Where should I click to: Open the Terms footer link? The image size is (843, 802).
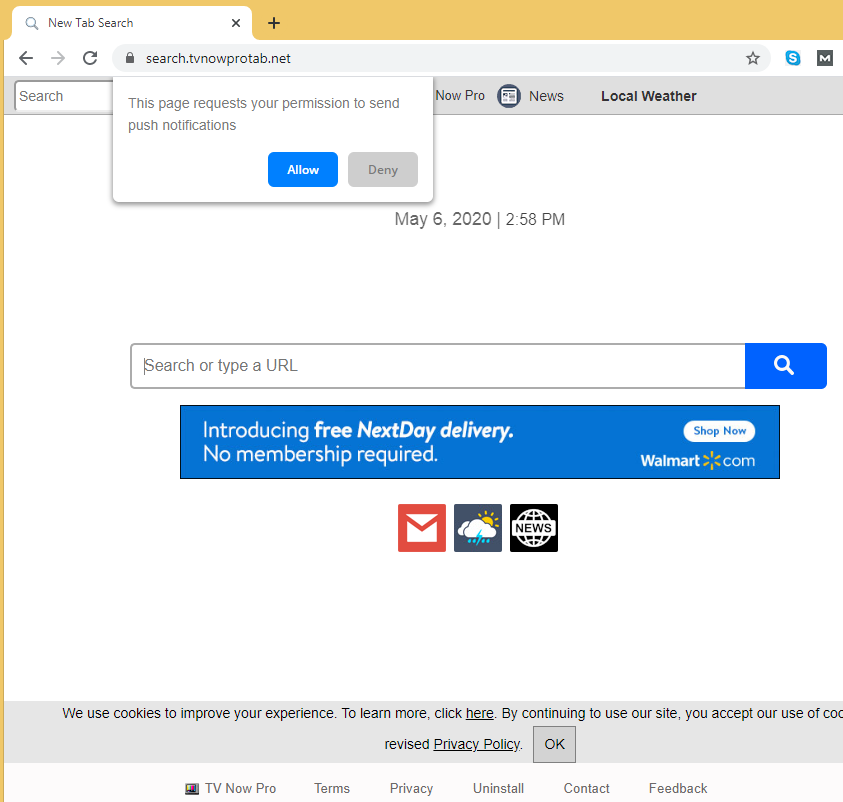coord(332,789)
